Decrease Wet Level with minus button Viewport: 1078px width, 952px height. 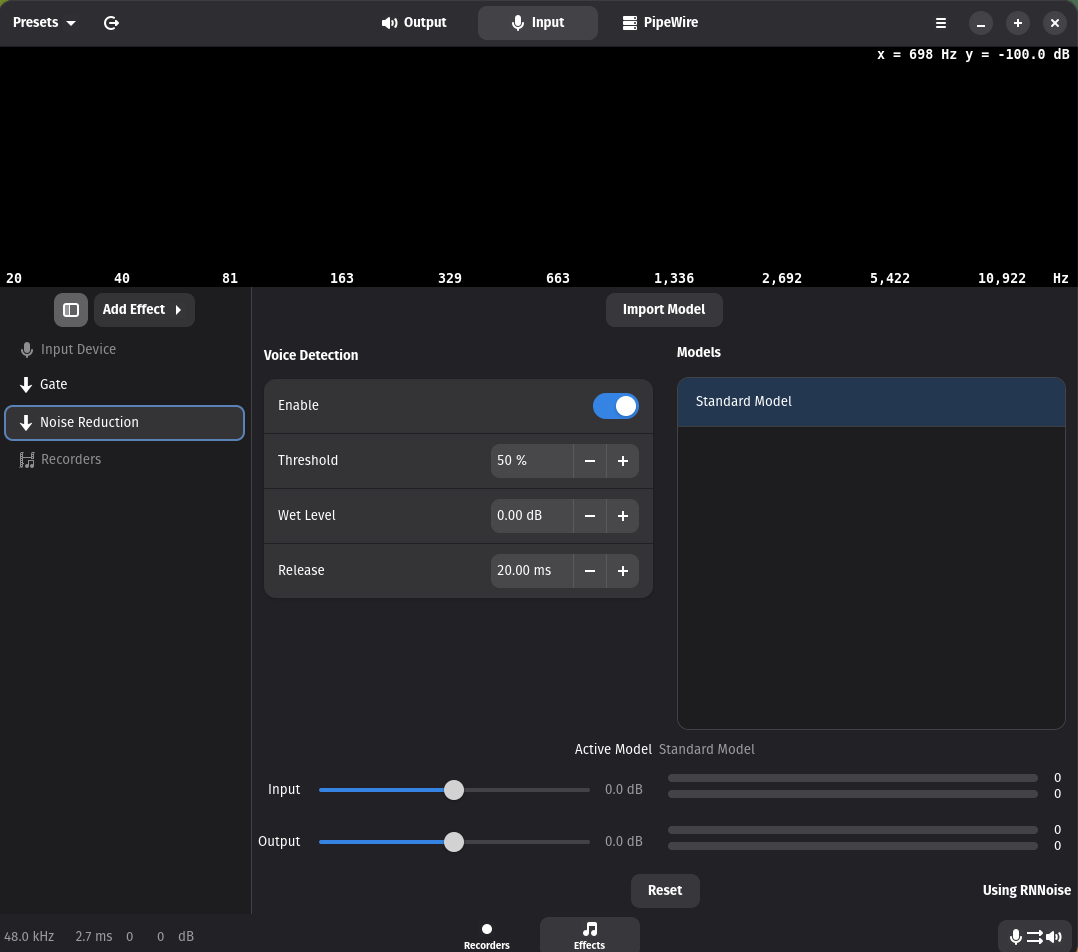pos(590,516)
